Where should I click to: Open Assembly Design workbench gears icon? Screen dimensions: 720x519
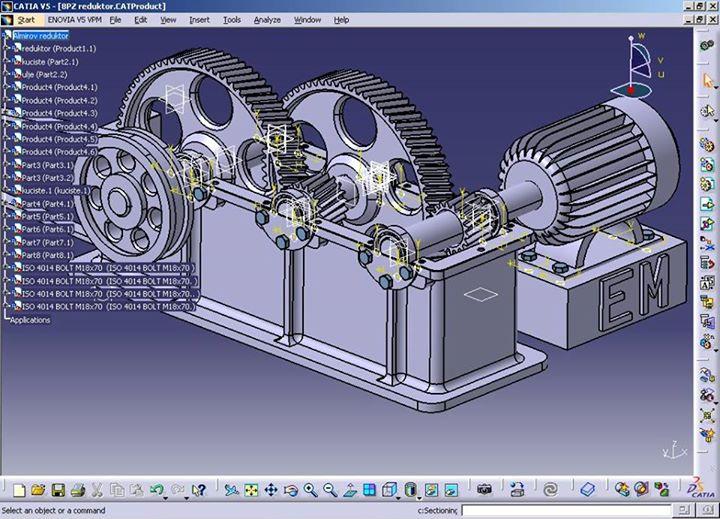[707, 45]
